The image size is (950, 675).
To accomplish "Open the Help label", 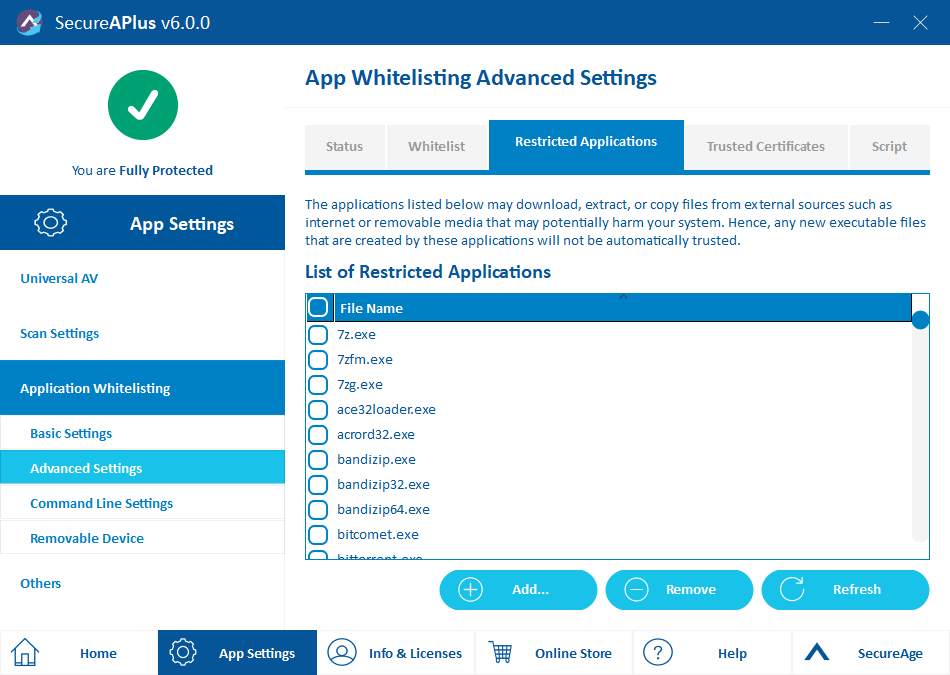I will (732, 653).
